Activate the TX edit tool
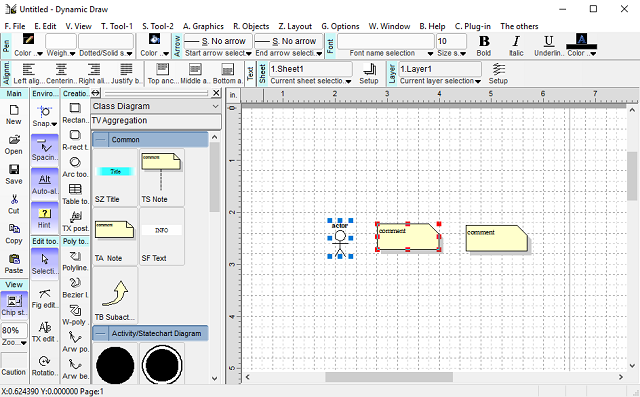Screen dimensions: 640x397 (x=44, y=332)
